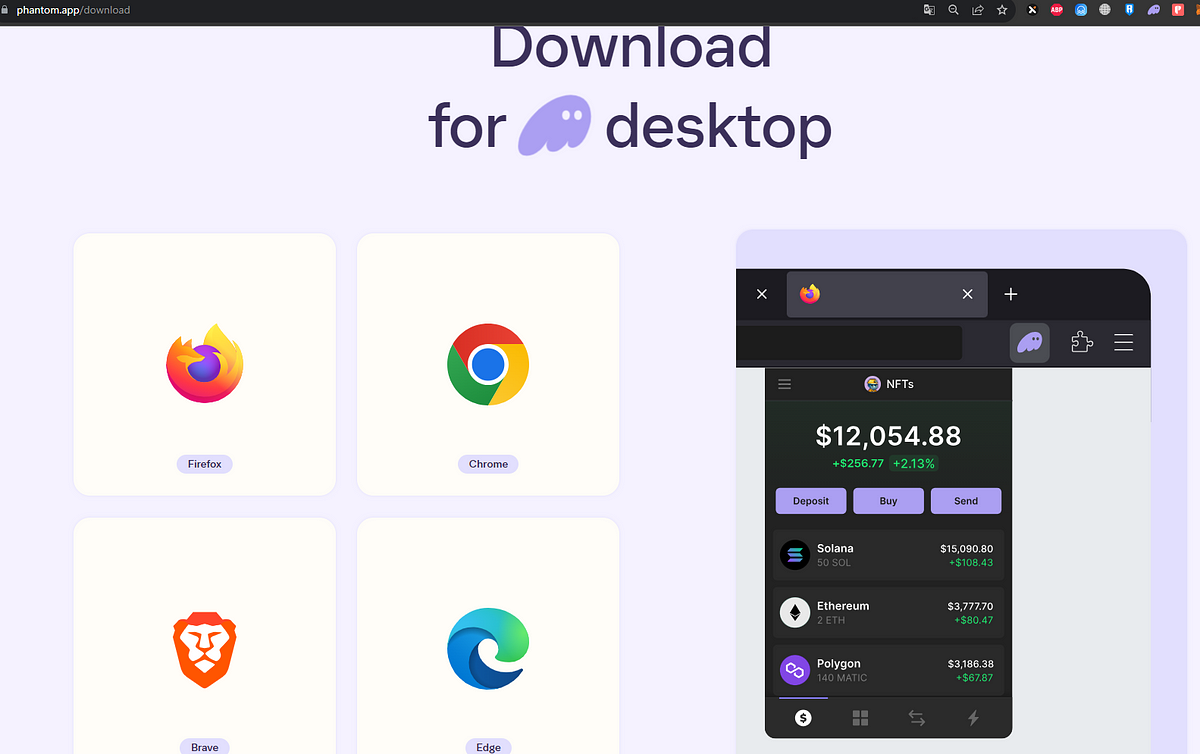This screenshot has height=754, width=1200.
Task: Click the Deposit button in wallet
Action: point(811,501)
